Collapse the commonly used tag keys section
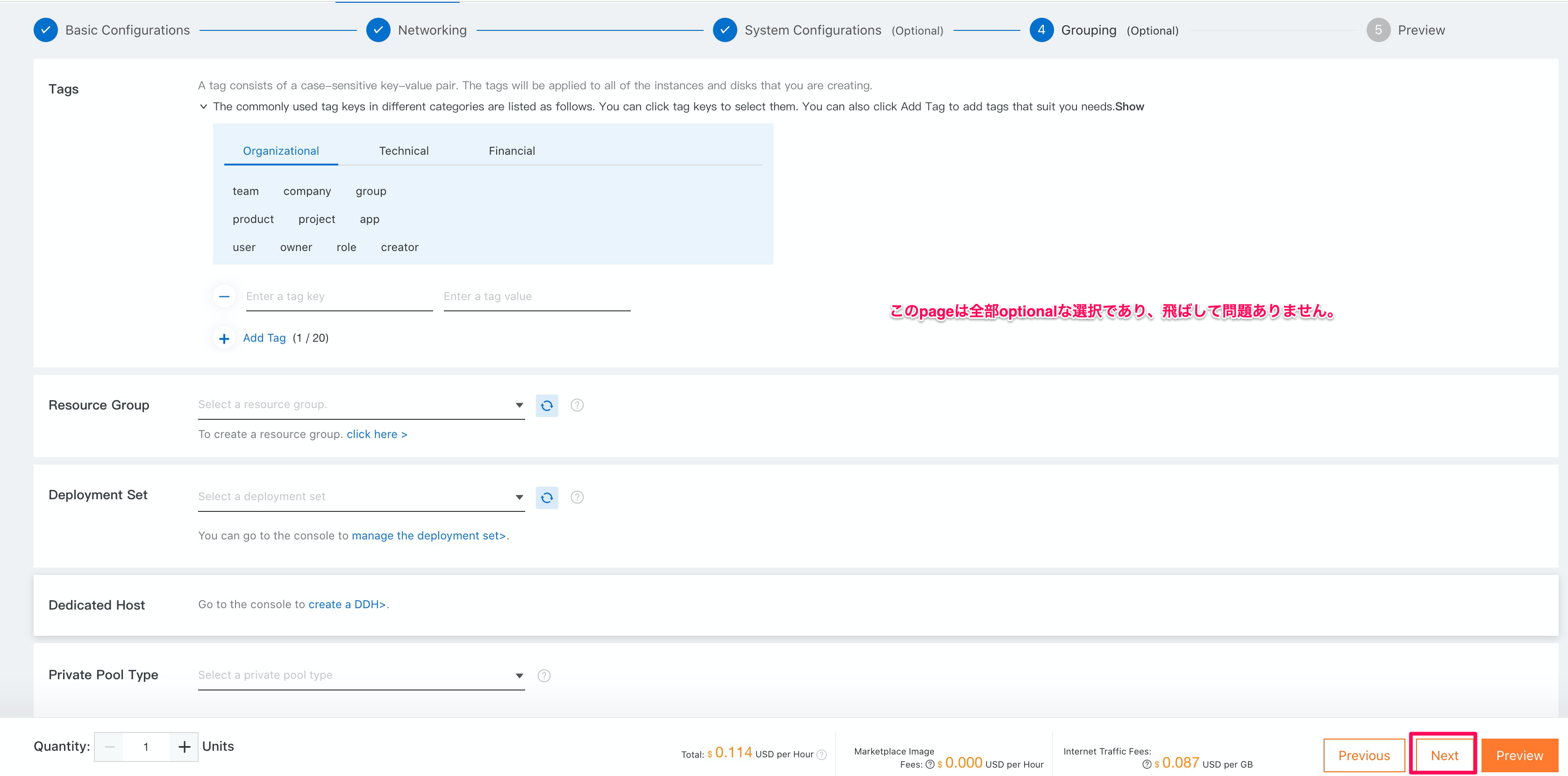Viewport: 1568px width, 776px height. point(203,107)
